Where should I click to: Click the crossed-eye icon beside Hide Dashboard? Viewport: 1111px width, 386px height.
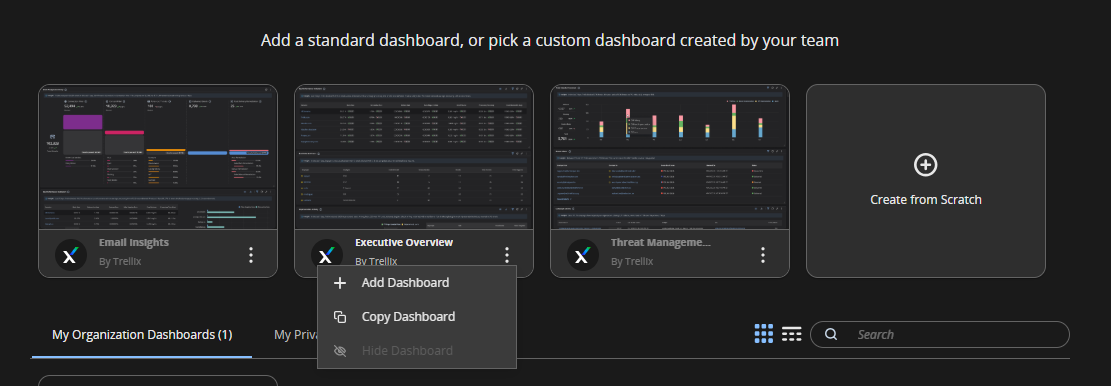(x=340, y=351)
